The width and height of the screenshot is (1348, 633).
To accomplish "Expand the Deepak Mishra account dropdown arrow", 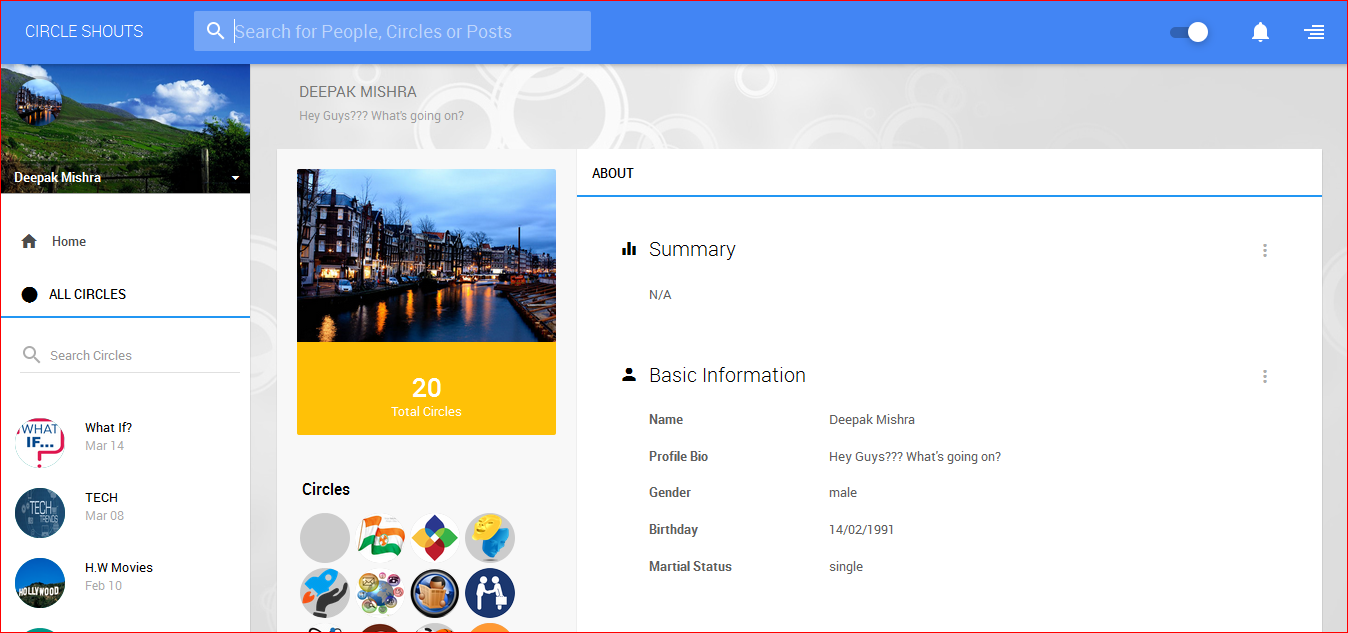I will [x=236, y=178].
